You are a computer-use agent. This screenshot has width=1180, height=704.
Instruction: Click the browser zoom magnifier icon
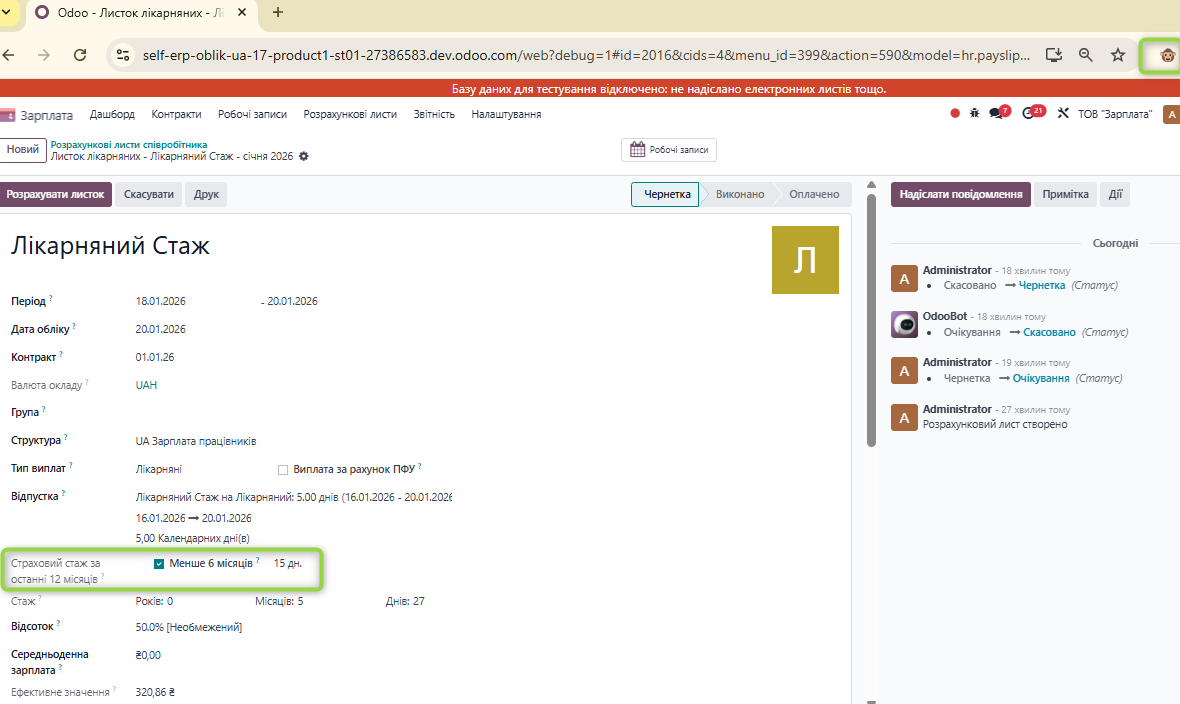[1085, 55]
